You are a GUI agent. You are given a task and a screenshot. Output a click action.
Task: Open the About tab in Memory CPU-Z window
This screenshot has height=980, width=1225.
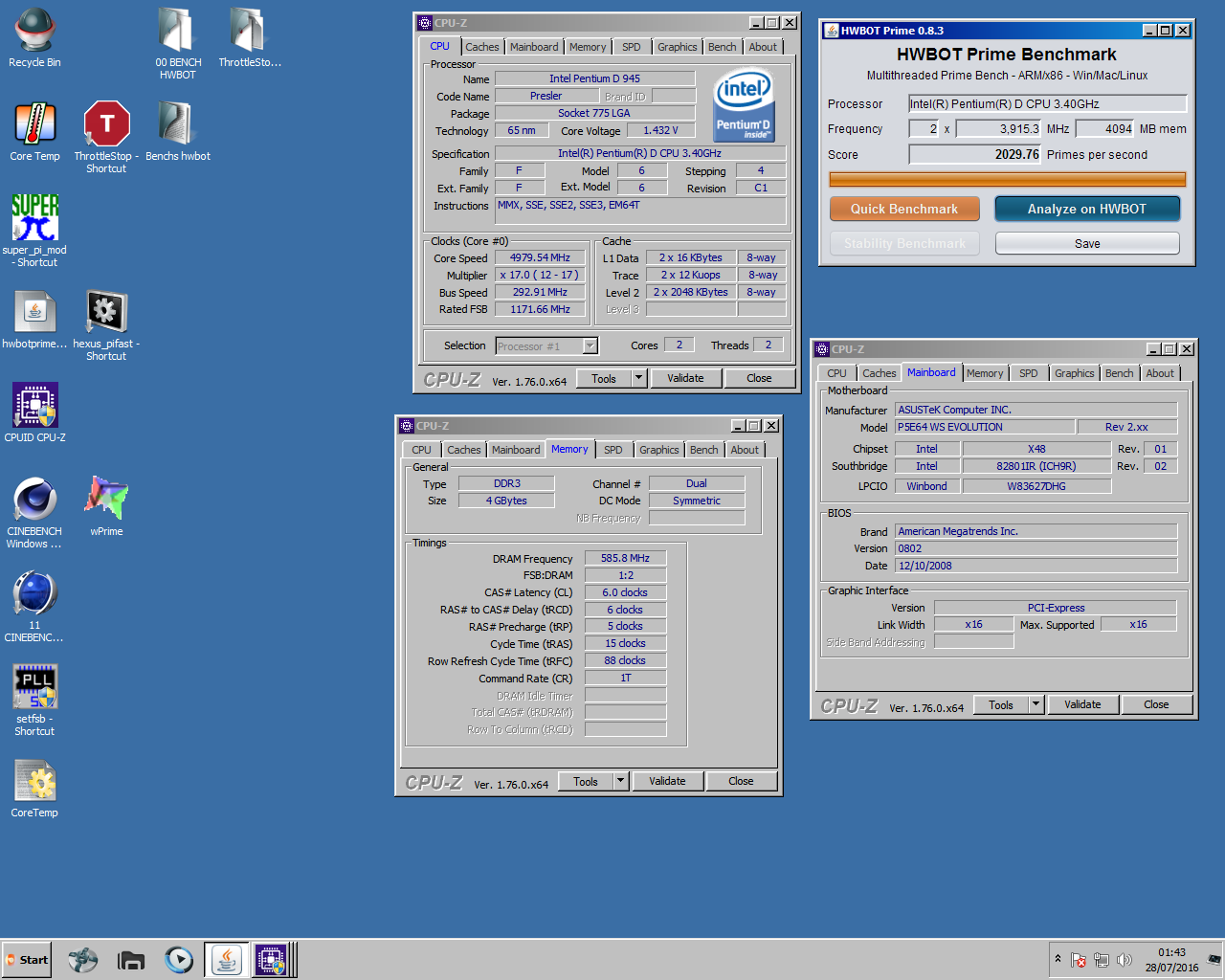[745, 450]
